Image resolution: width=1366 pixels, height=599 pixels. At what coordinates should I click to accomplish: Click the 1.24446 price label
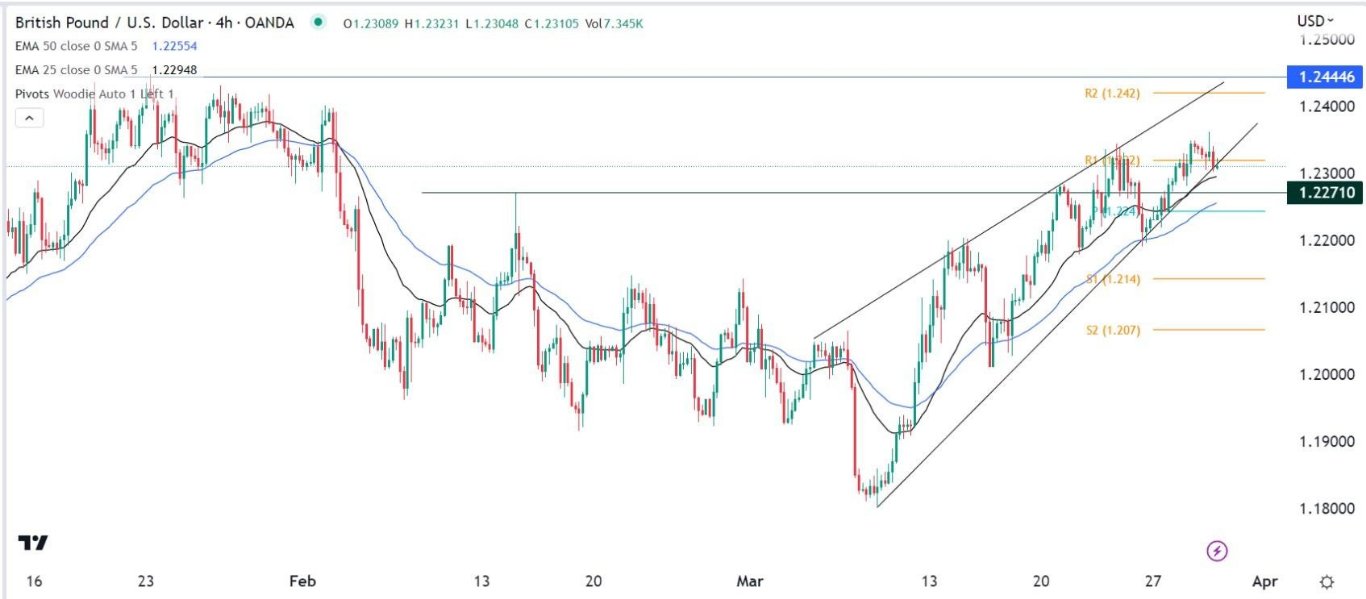point(1326,76)
